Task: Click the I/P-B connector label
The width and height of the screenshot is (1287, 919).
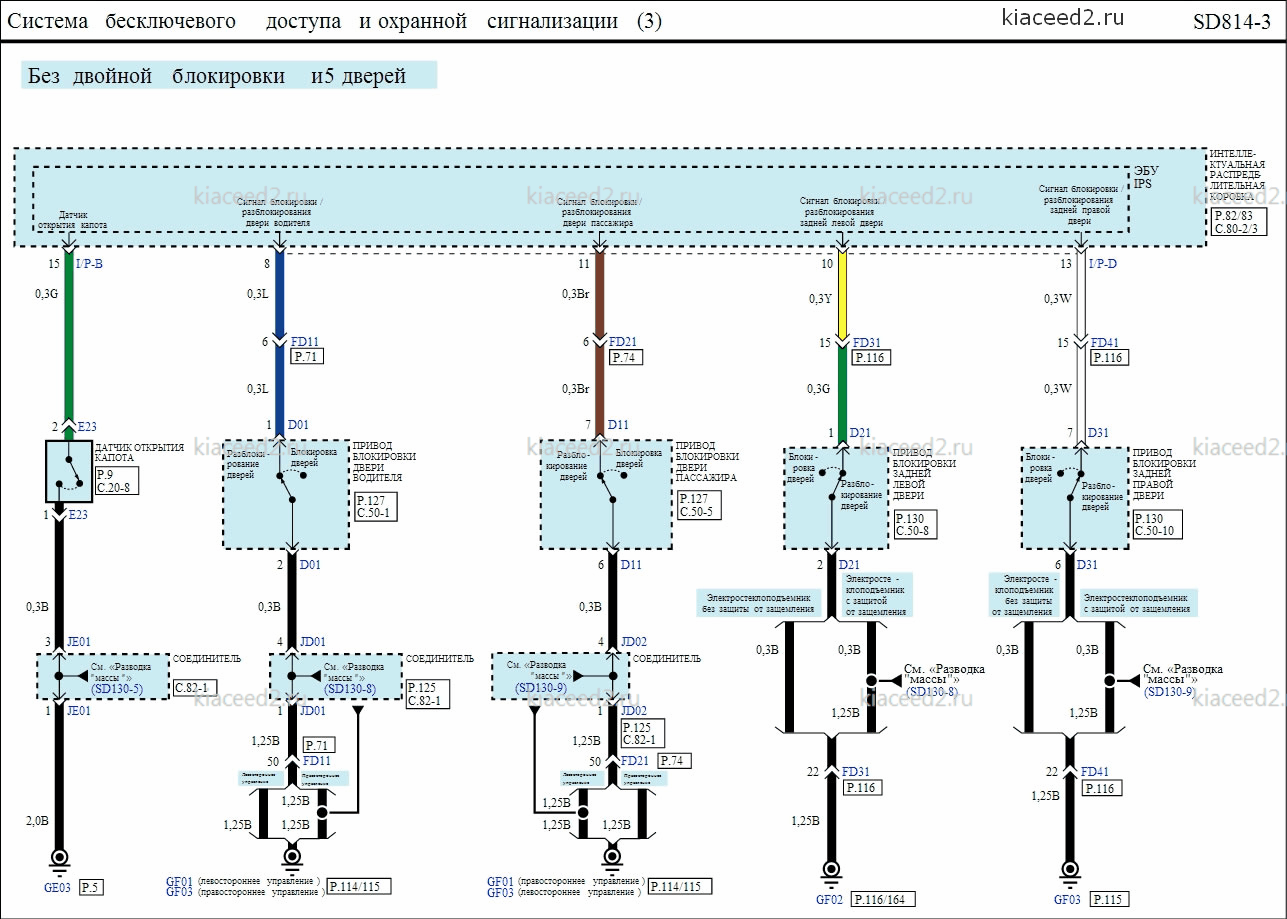Action: pyautogui.click(x=89, y=264)
